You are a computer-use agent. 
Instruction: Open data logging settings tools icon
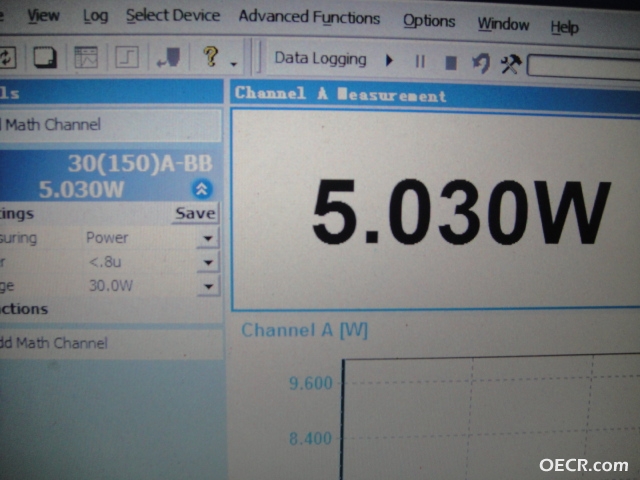511,64
